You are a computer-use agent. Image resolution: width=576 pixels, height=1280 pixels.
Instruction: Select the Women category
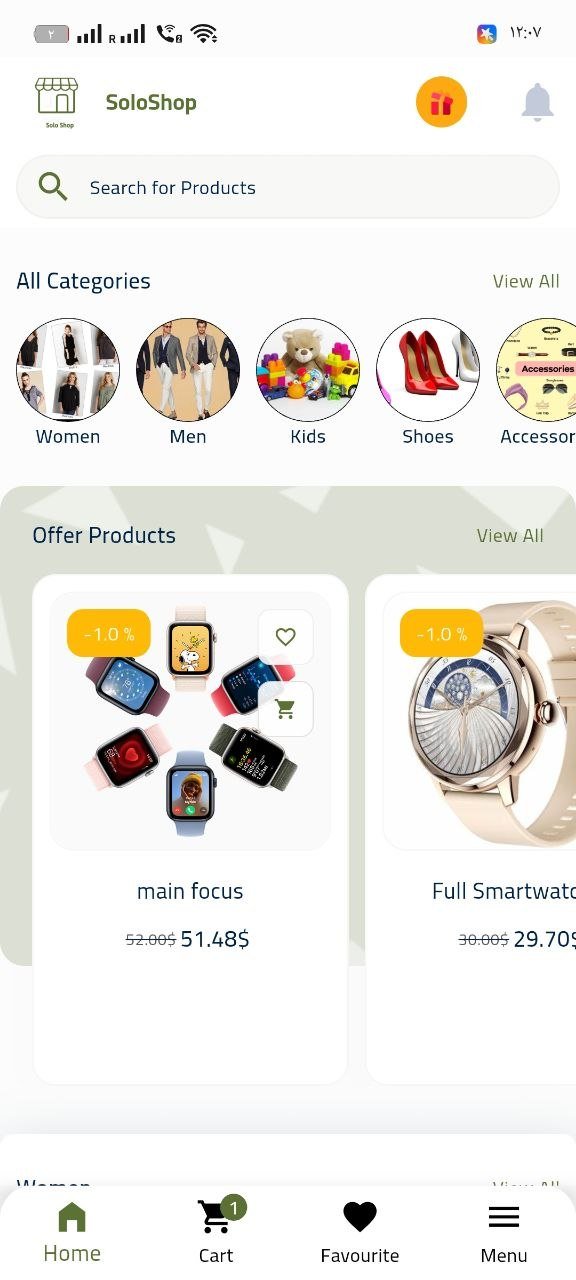[x=68, y=382]
